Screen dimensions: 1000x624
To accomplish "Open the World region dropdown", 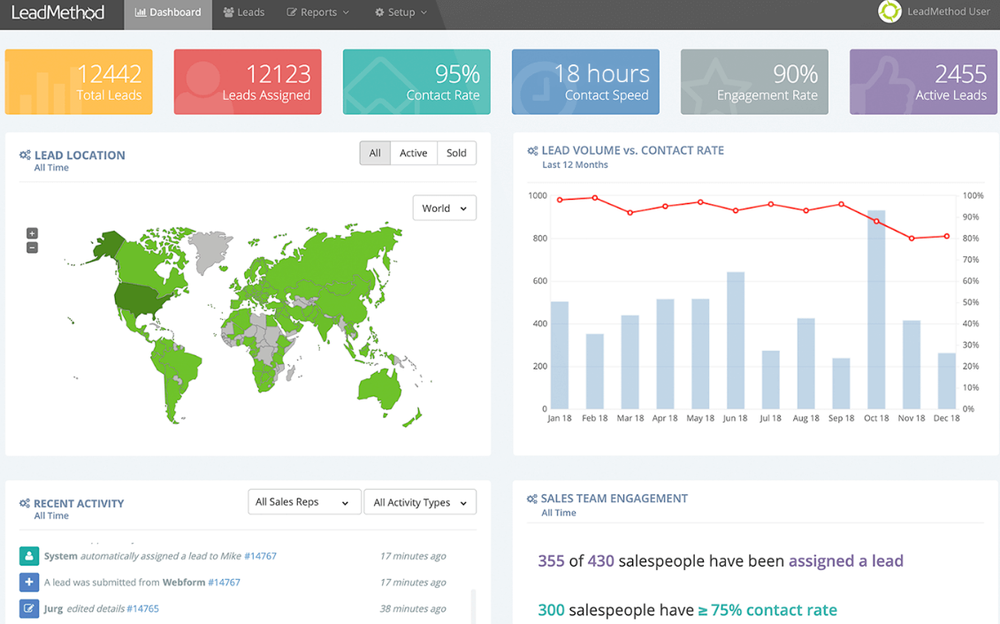I will (445, 208).
